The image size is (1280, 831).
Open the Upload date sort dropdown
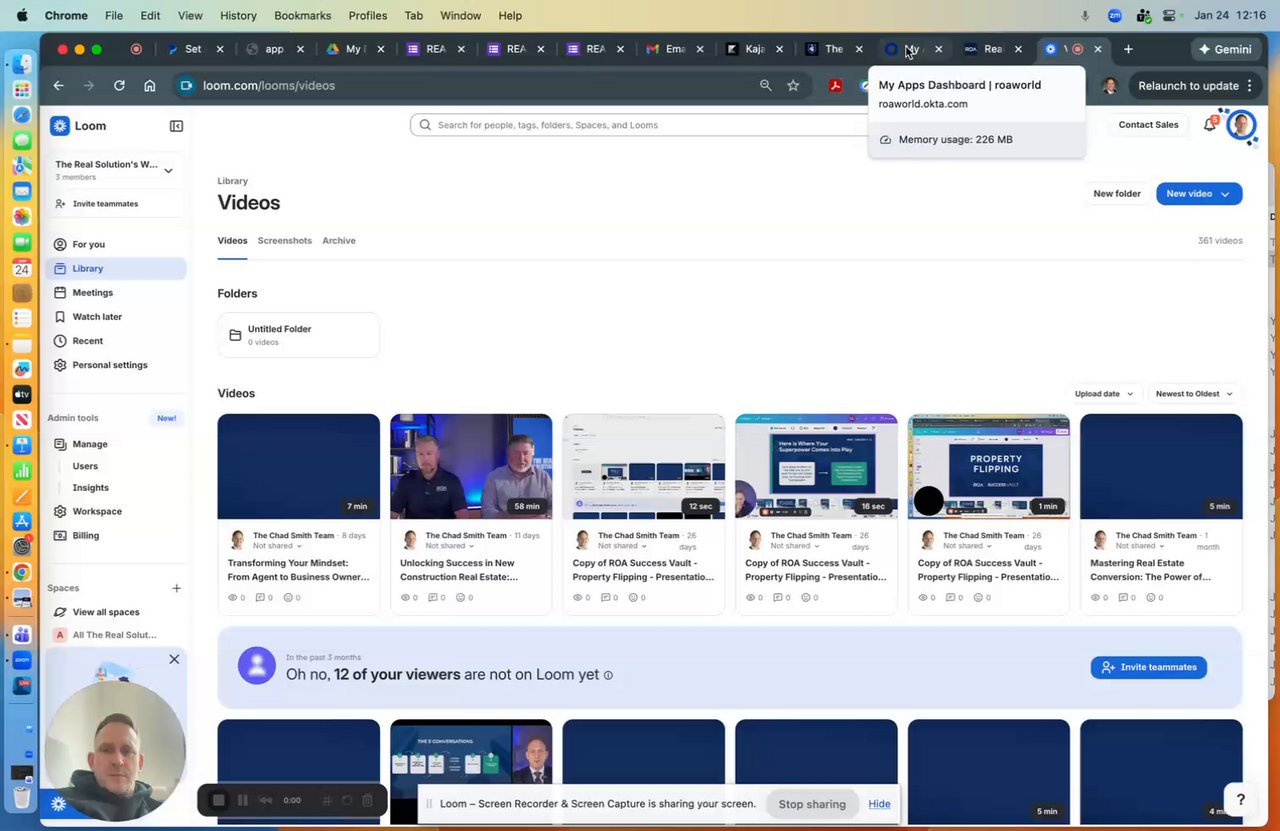(x=1104, y=393)
